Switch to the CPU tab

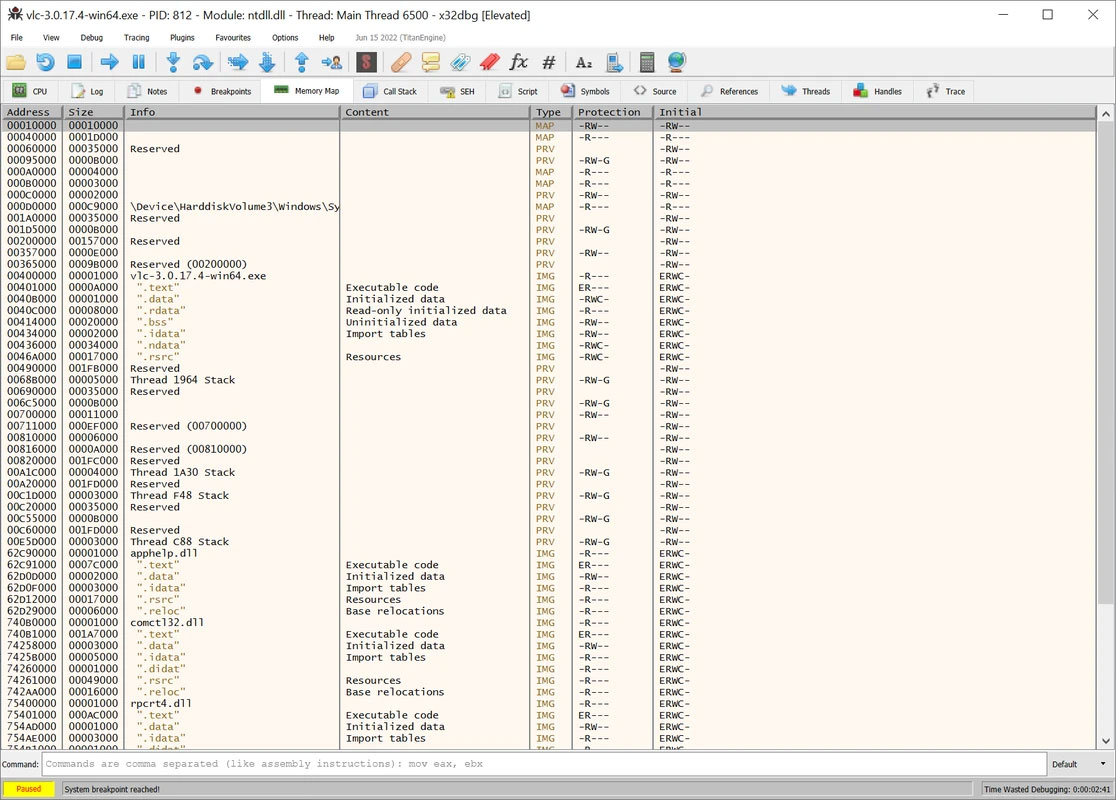coord(31,91)
